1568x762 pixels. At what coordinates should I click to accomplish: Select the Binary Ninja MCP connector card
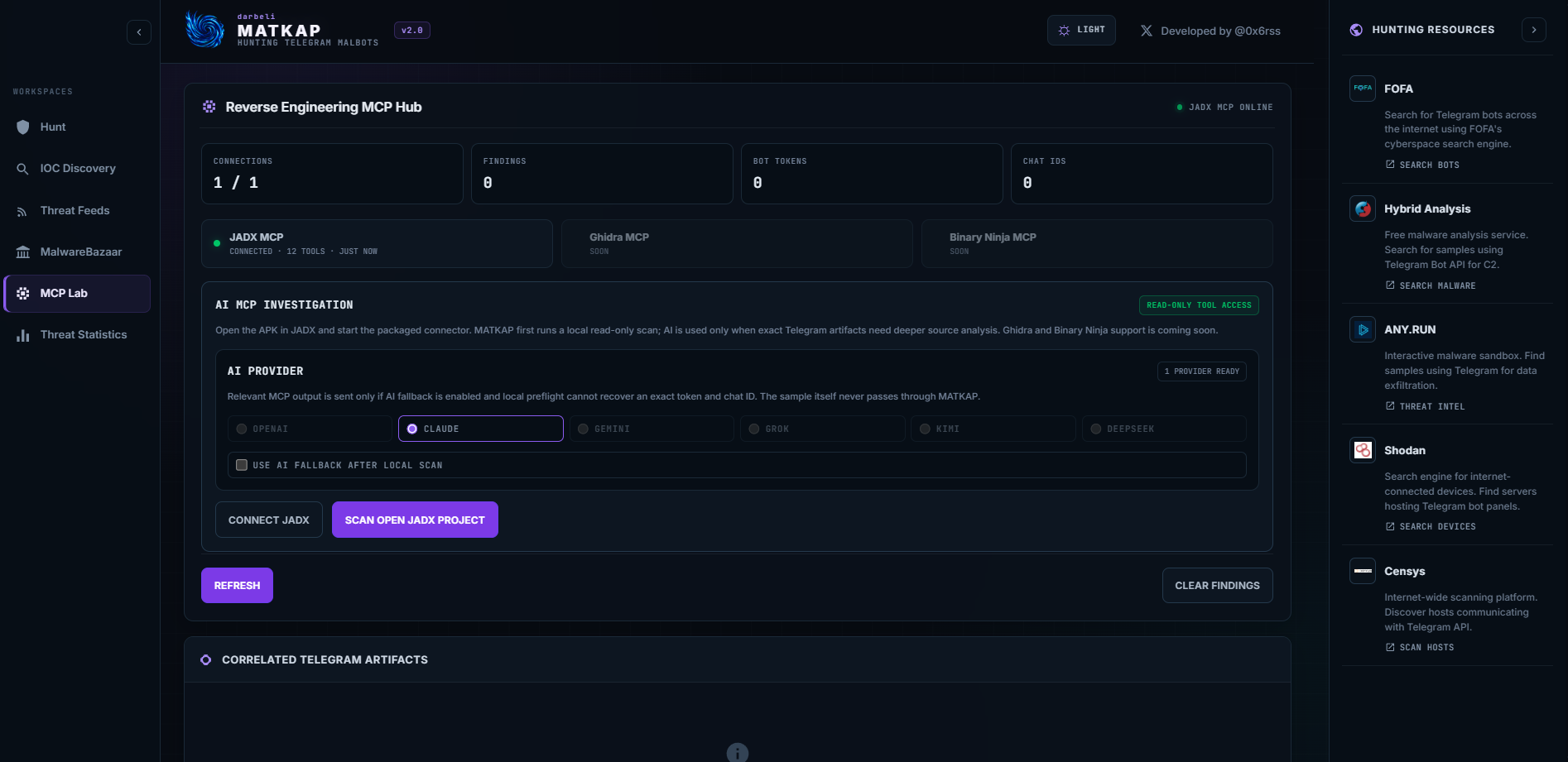coord(1097,243)
